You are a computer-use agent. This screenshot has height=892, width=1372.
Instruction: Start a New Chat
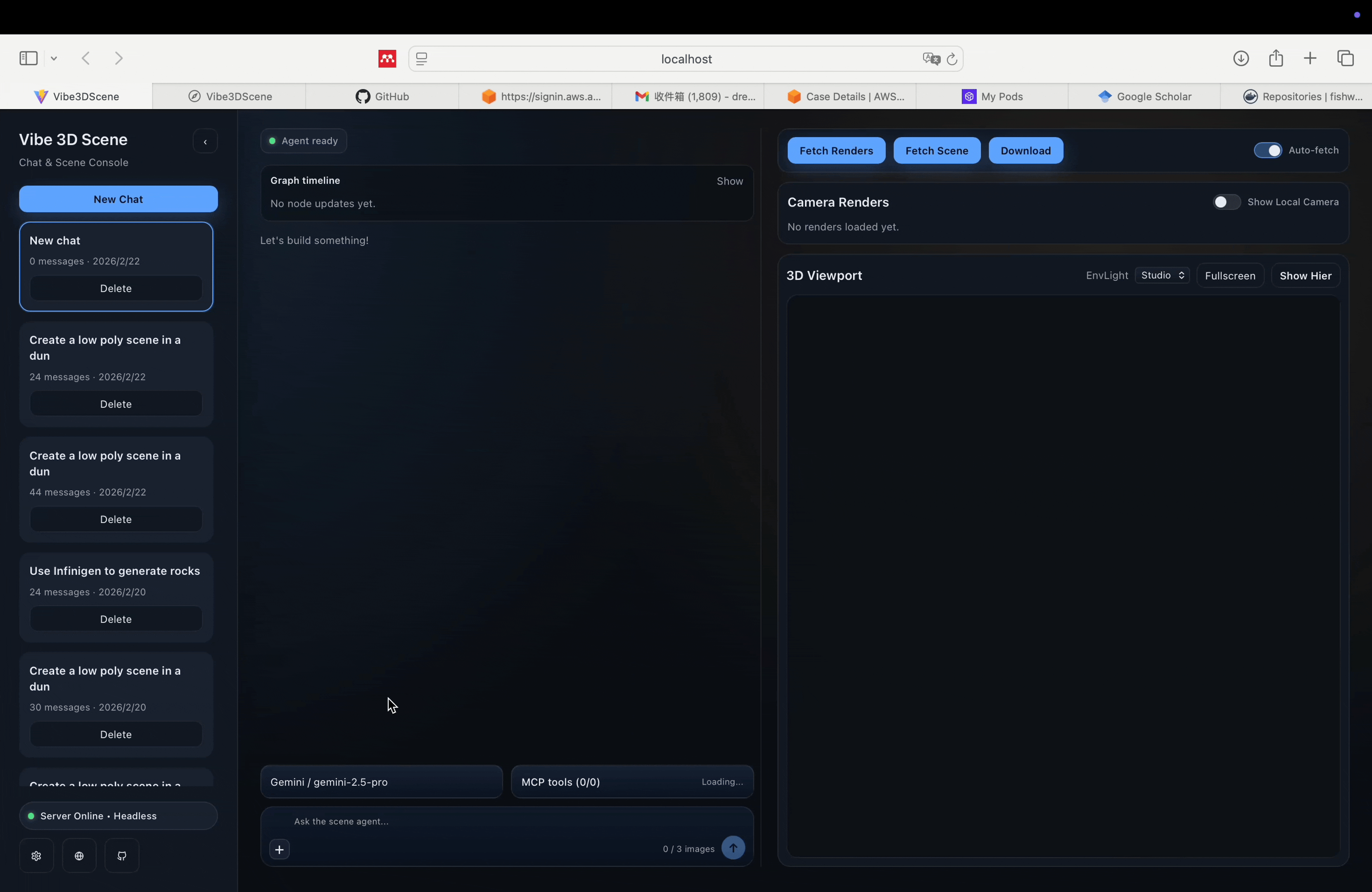pyautogui.click(x=118, y=199)
